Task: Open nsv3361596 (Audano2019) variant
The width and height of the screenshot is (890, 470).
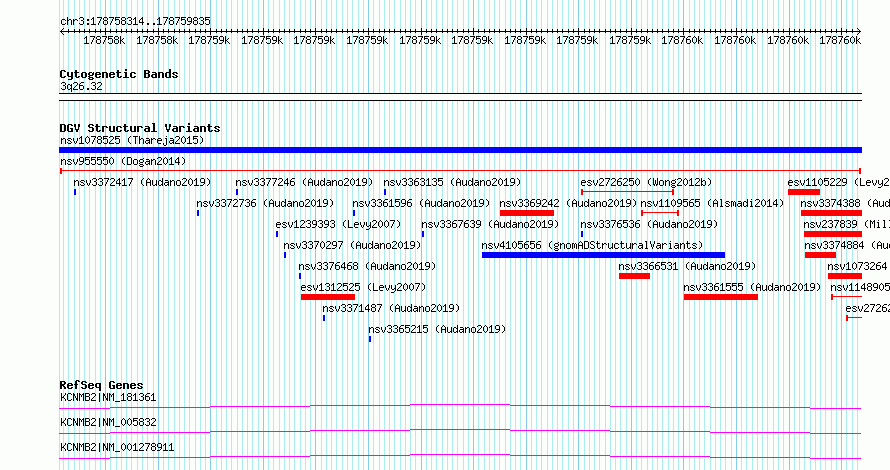Action: tap(421, 203)
